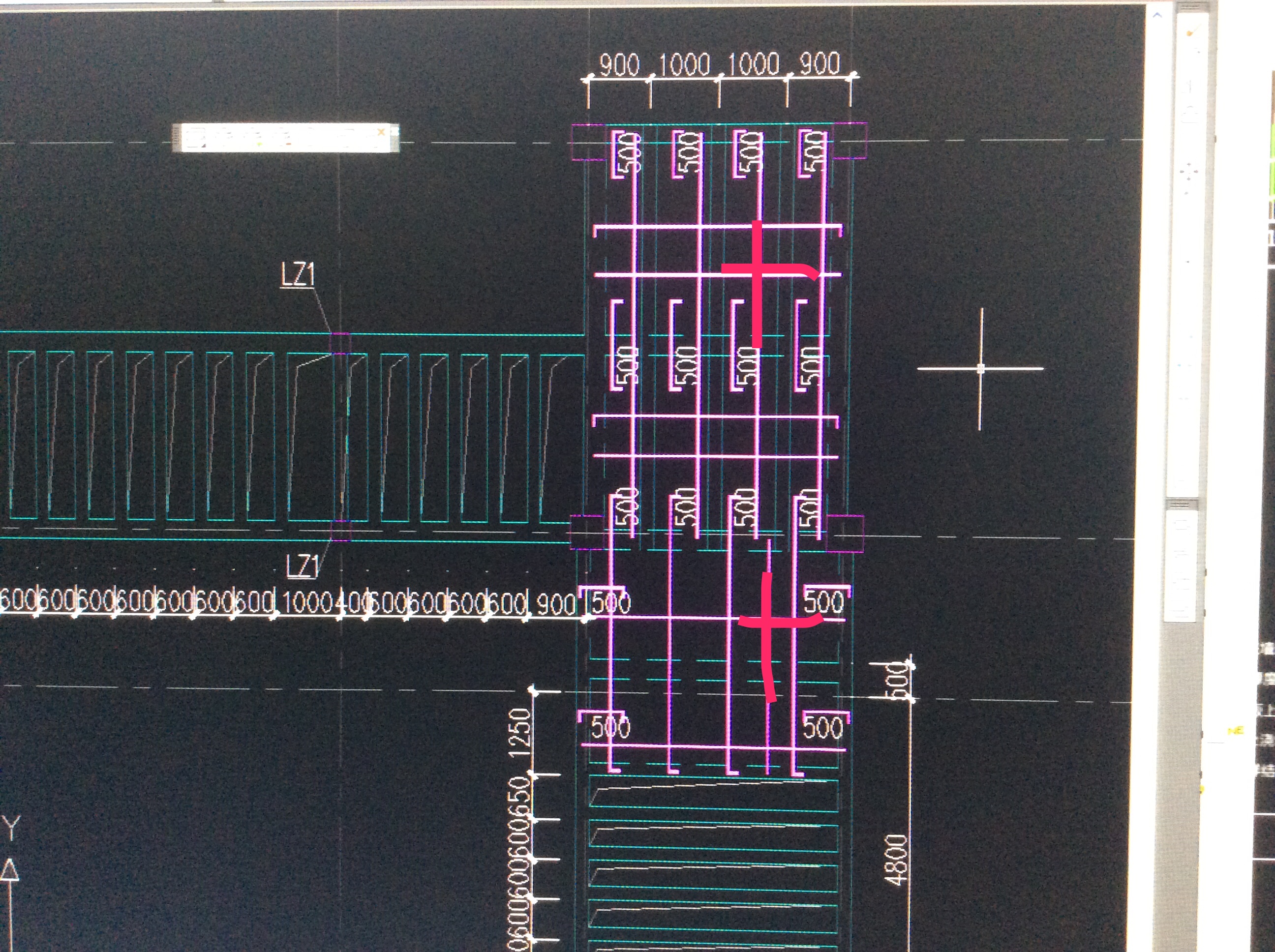The image size is (1275, 952).
Task: Select the LZ1 label below the beam
Action: click(303, 566)
